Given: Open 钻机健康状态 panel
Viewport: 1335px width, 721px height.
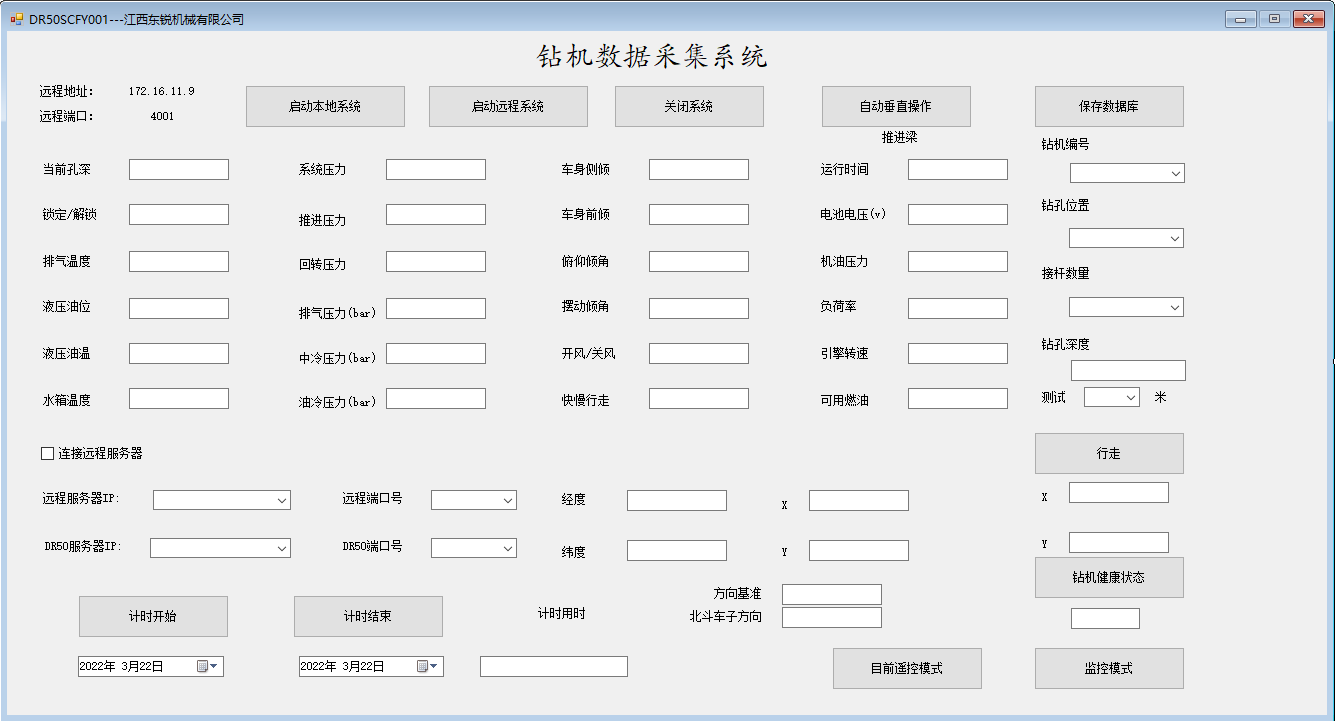Looking at the screenshot, I should click(1108, 577).
